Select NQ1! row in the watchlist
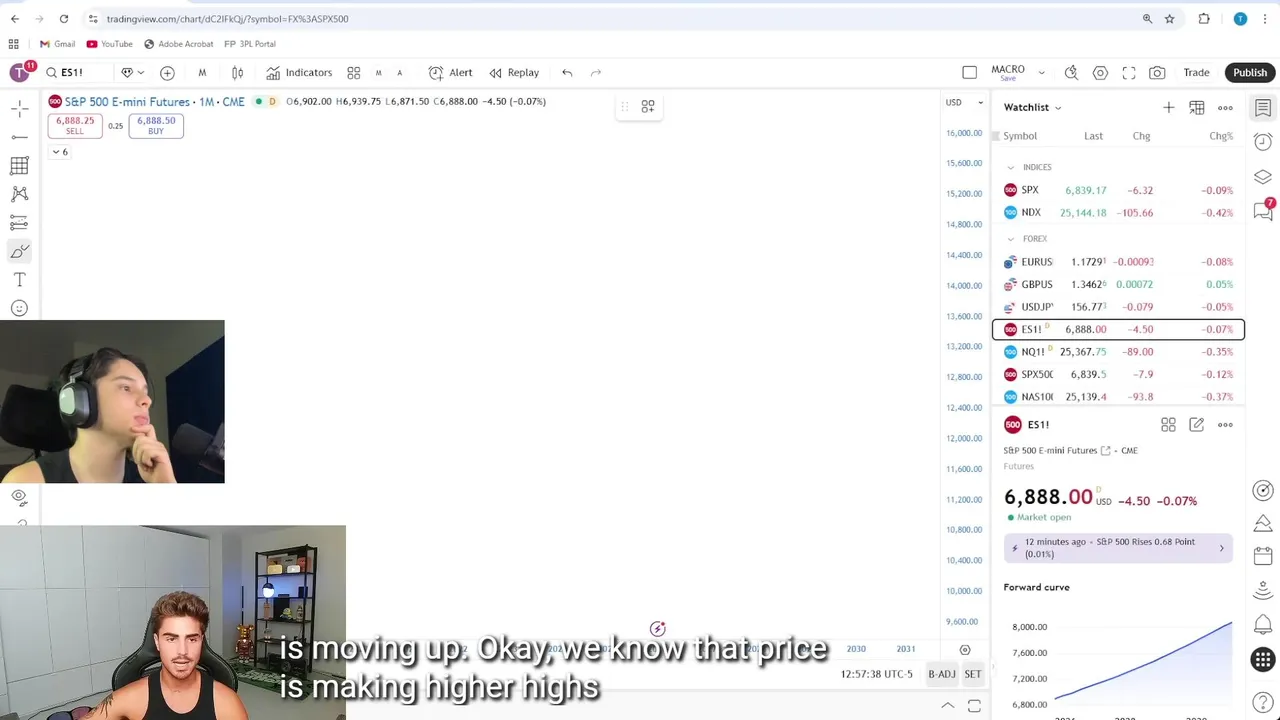Screen dimensions: 1280x720 (1118, 352)
